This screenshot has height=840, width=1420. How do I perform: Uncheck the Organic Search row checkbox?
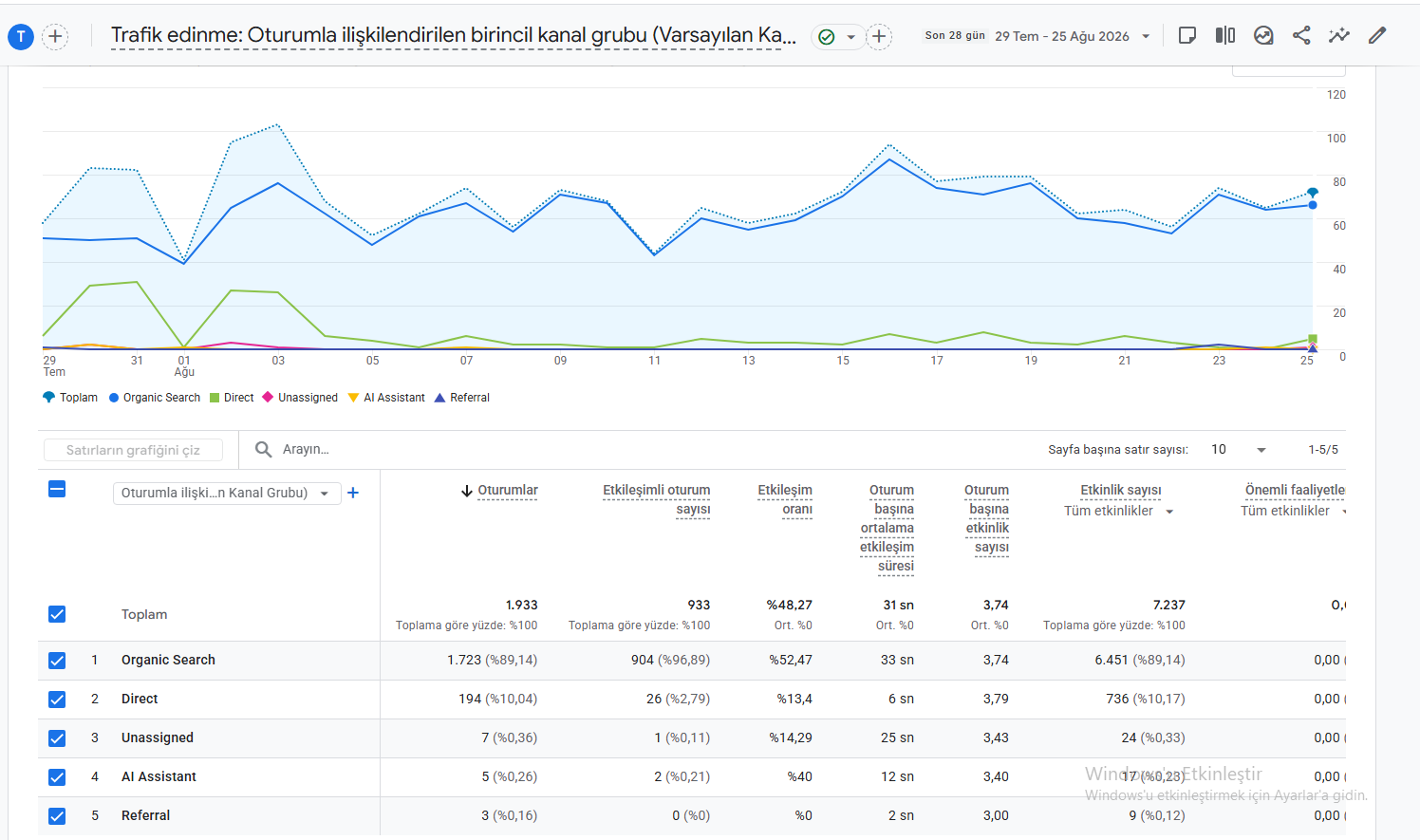click(x=57, y=660)
